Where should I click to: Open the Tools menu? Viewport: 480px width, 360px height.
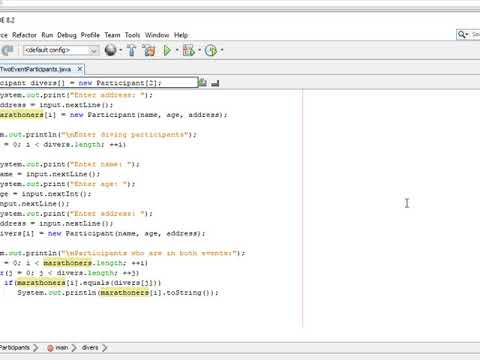click(x=132, y=35)
